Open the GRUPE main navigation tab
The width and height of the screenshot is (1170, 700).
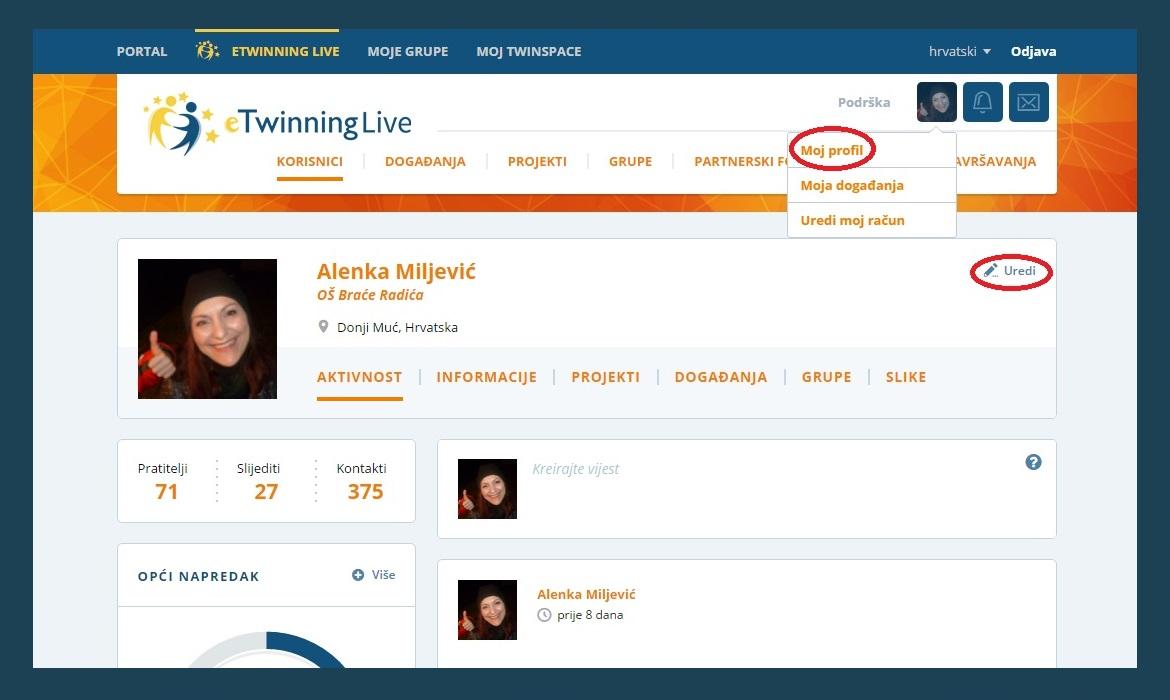coord(631,161)
